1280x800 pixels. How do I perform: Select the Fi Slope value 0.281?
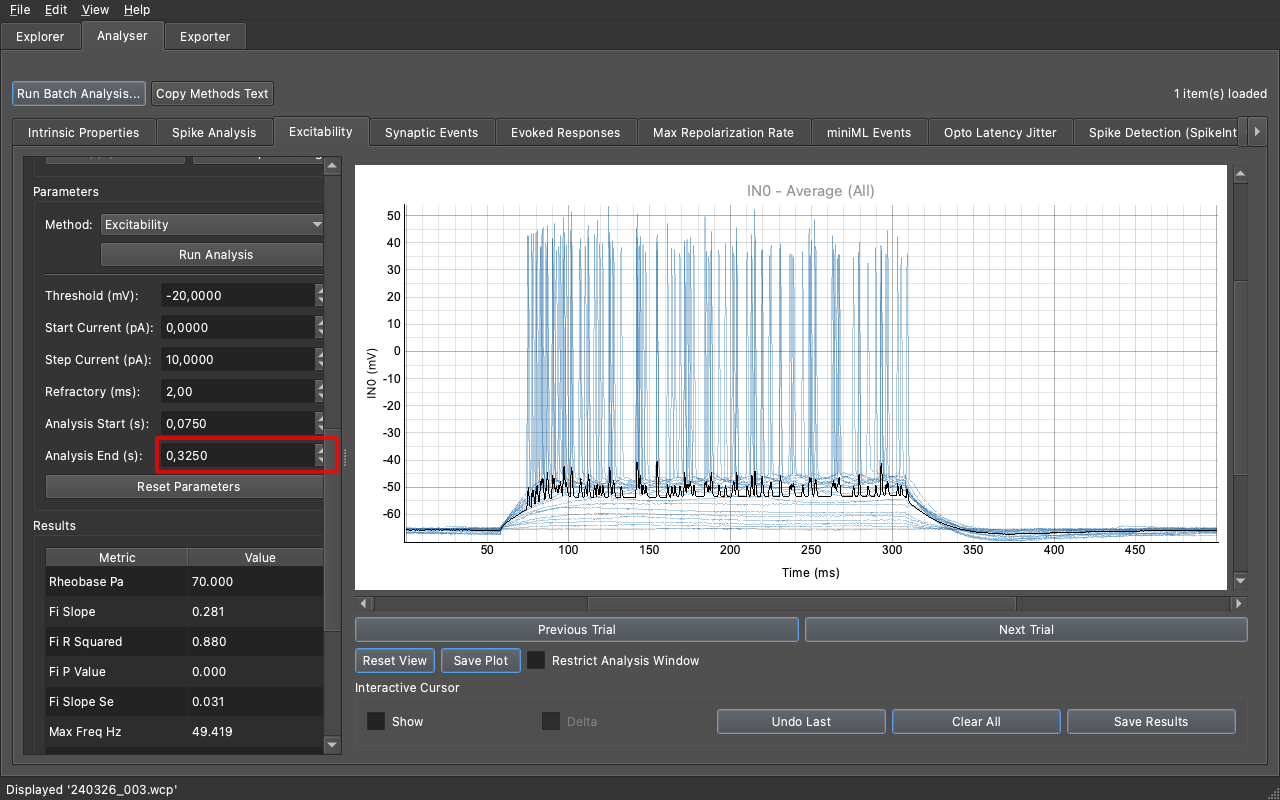tap(208, 612)
